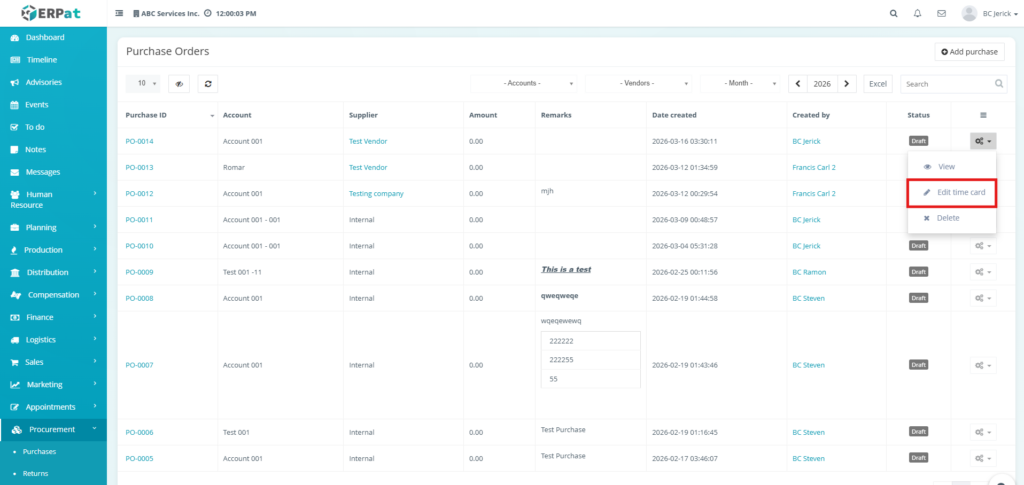Open the notifications bell icon
This screenshot has height=485, width=1024.
click(x=918, y=14)
